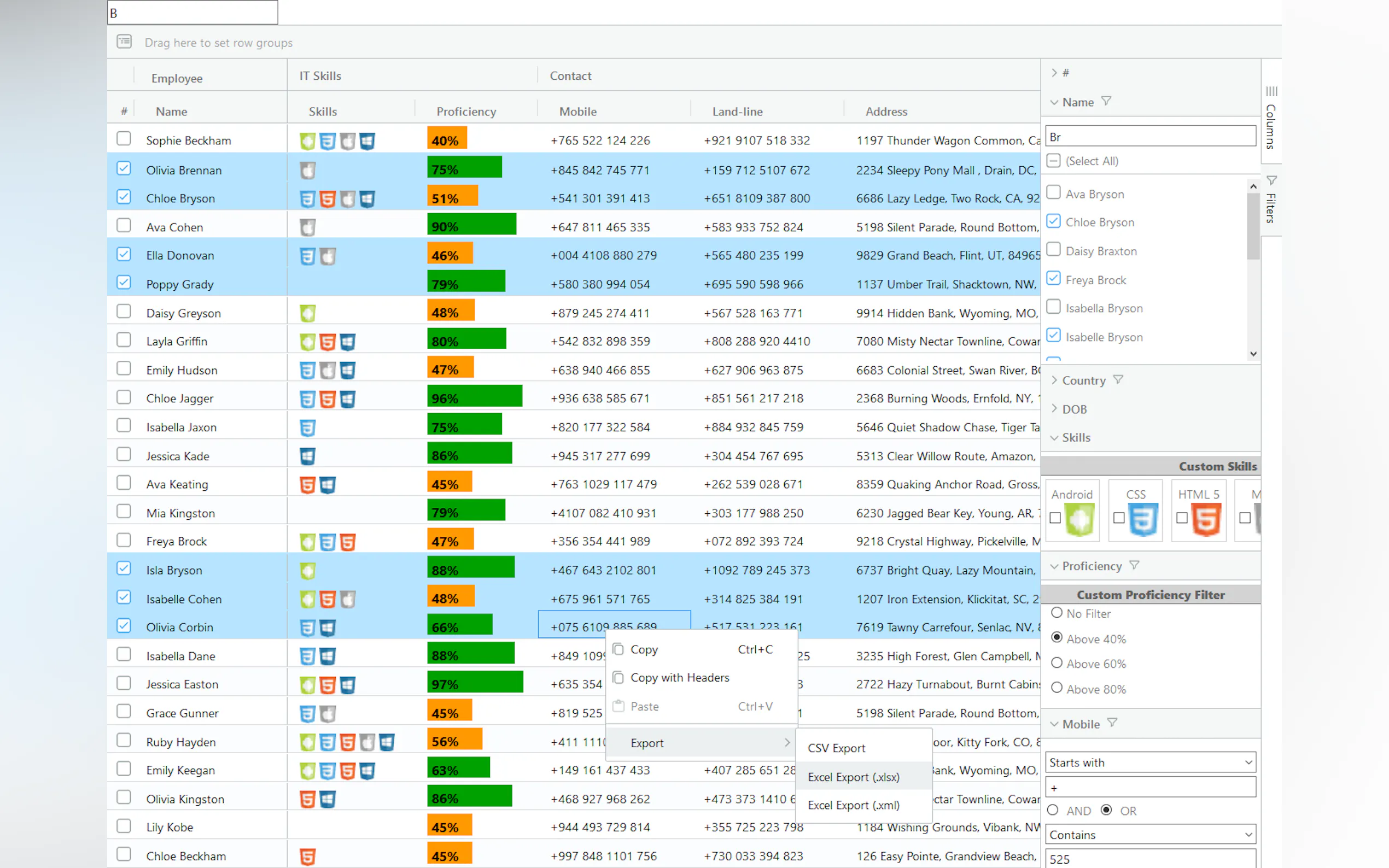Choose Copy from the context menu
Image resolution: width=1389 pixels, height=868 pixels.
click(701, 649)
